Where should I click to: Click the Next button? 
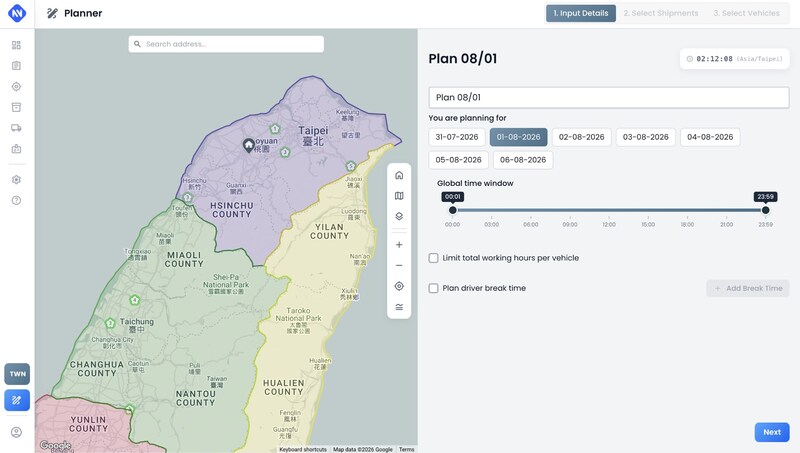pyautogui.click(x=772, y=432)
